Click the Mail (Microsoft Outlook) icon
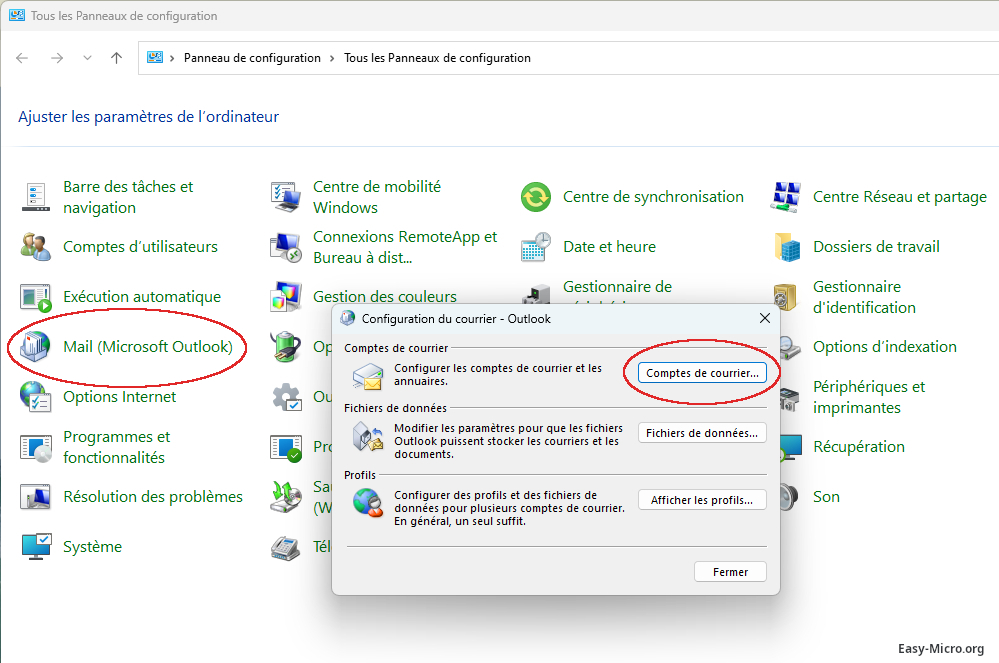Viewport: 999px width, 663px height. point(36,346)
